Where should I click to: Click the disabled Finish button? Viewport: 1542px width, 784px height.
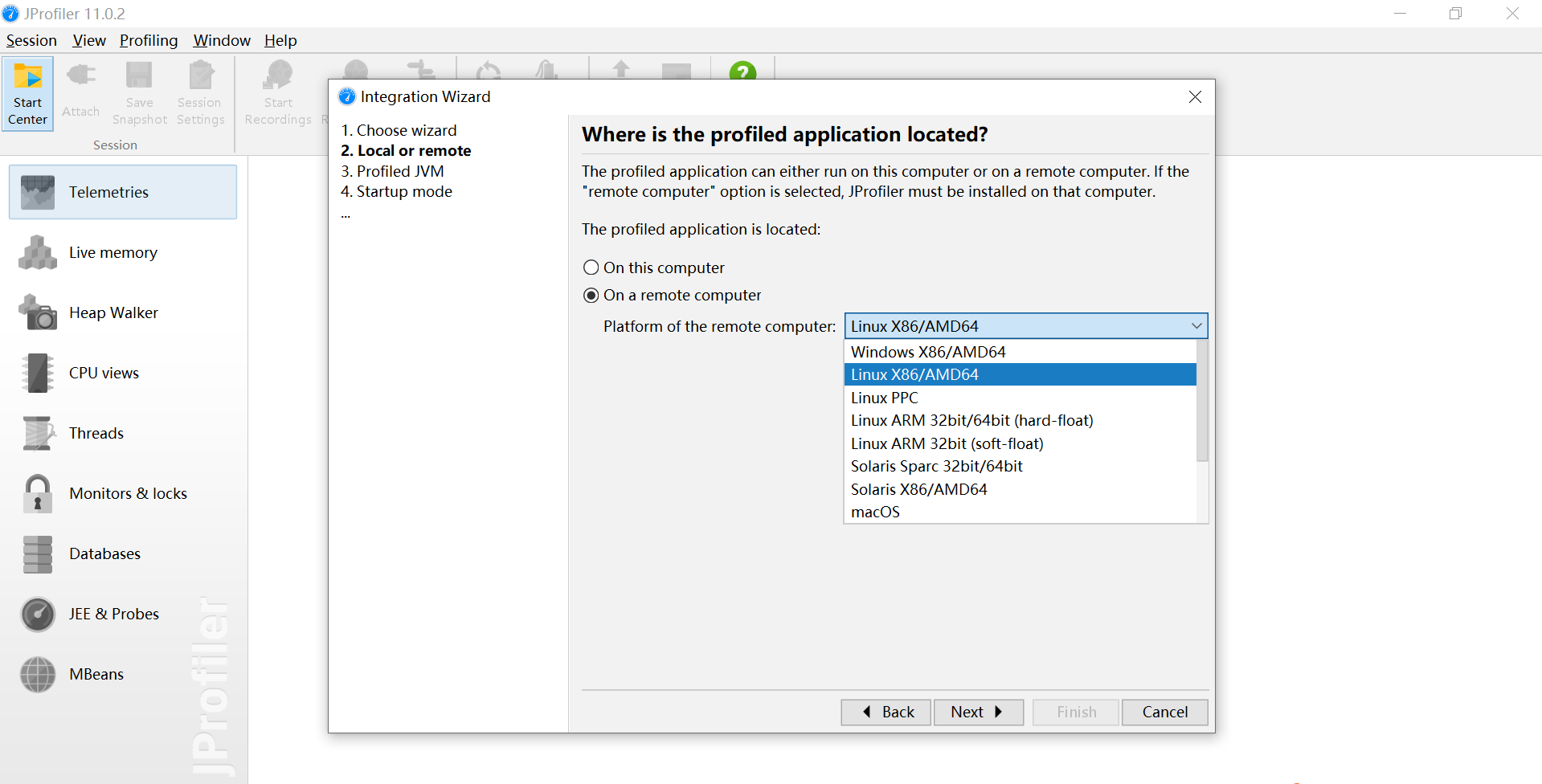(1076, 712)
